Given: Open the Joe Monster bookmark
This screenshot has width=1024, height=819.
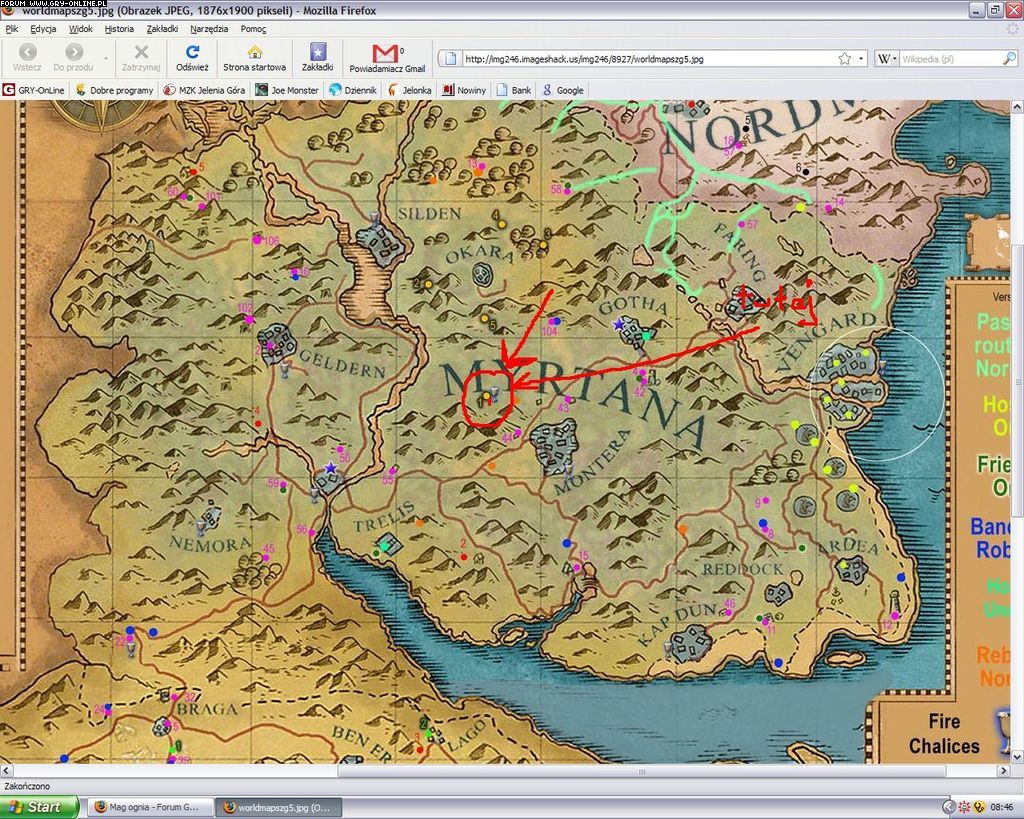Looking at the screenshot, I should pos(286,90).
